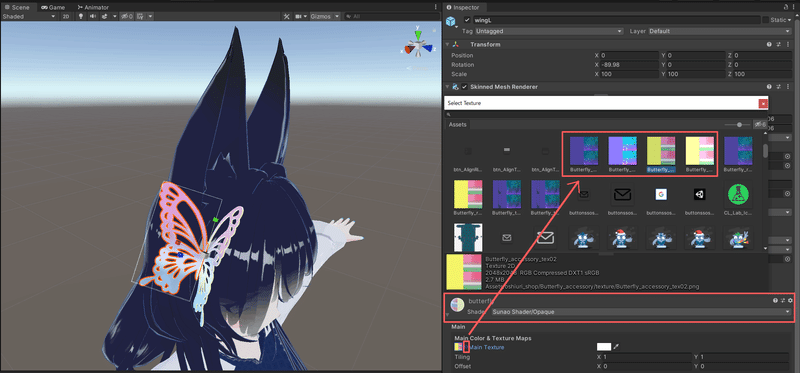Click Rotation X field showing -89.98
800x373 pixels.
coord(630,65)
